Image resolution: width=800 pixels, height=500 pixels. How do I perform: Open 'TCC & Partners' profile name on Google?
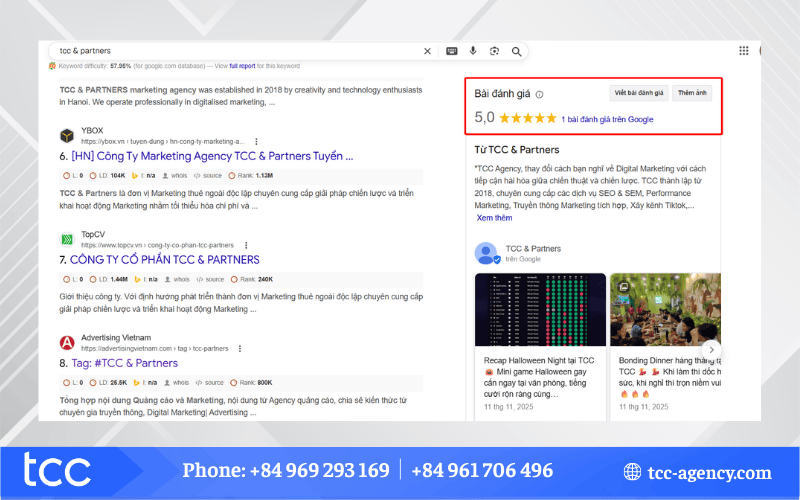pyautogui.click(x=533, y=249)
